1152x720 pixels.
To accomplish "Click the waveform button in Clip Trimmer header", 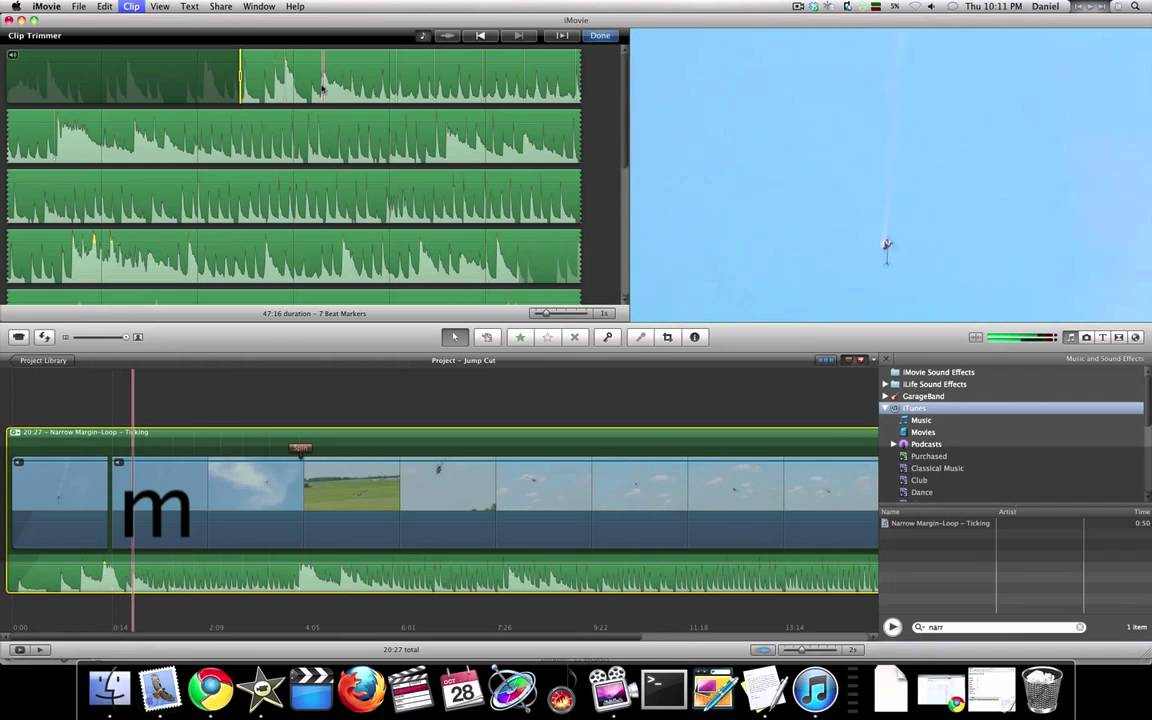I will click(447, 35).
